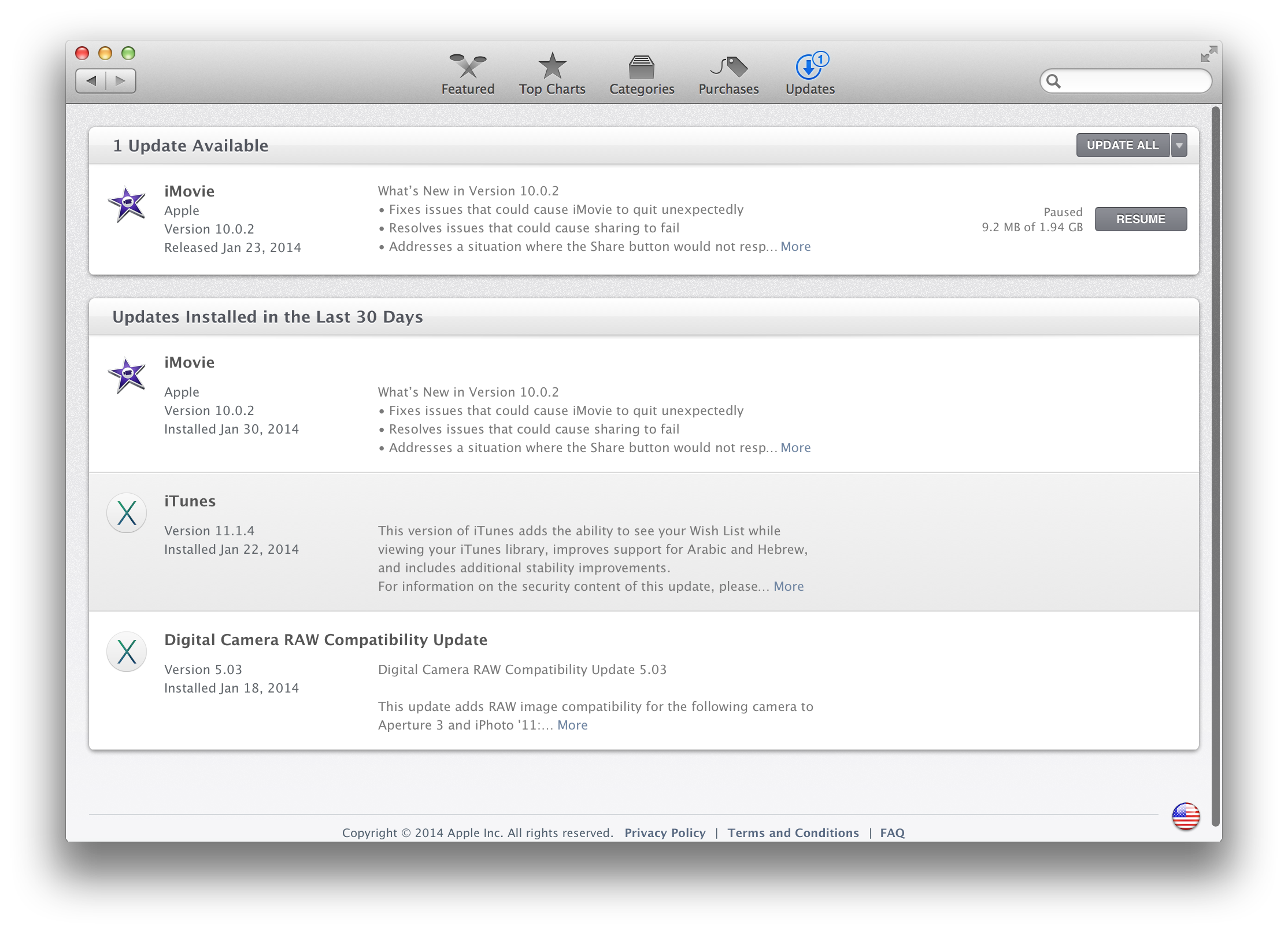
Task: Click 'Released Jan 23, 2014' text
Action: (x=232, y=247)
